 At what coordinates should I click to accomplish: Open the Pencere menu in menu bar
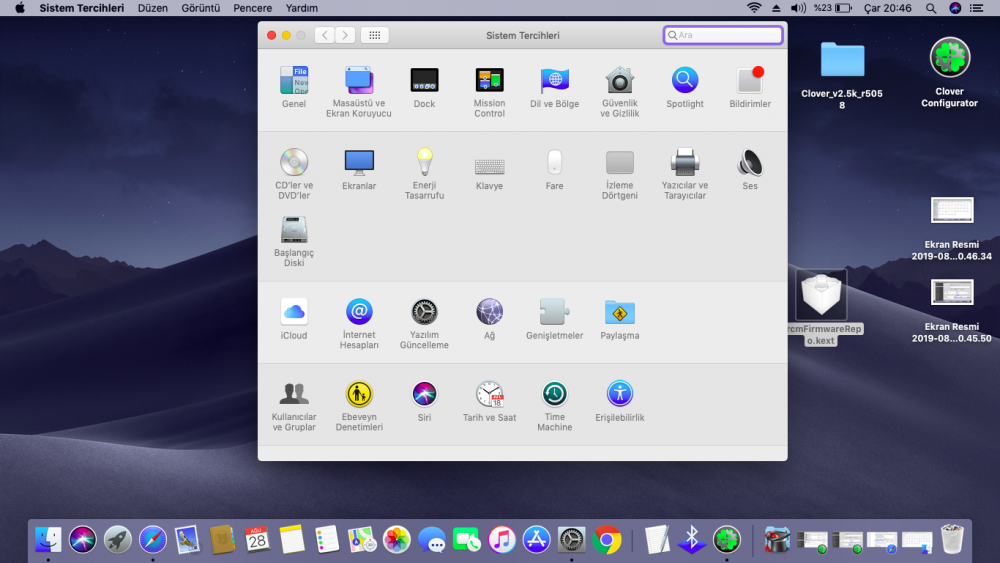click(x=252, y=8)
